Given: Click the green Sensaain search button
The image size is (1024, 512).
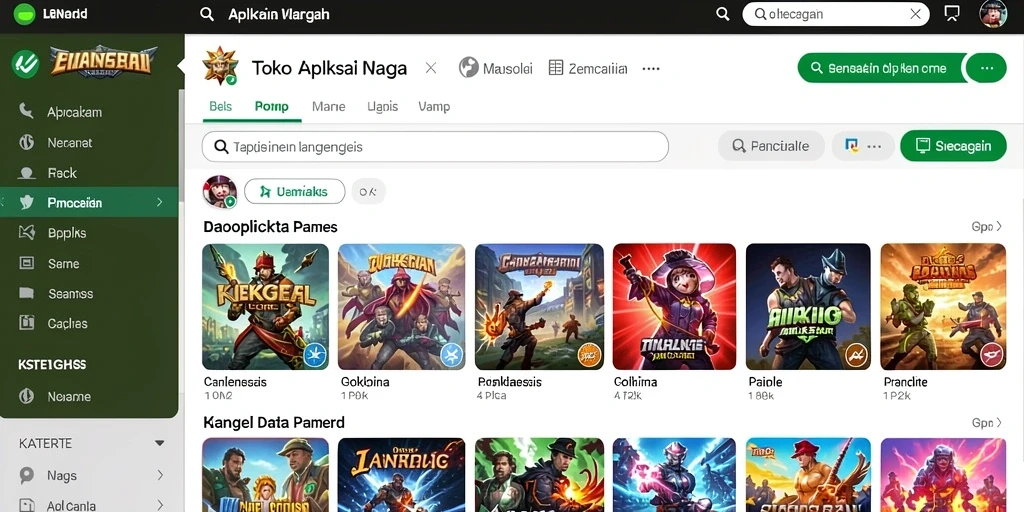Looking at the screenshot, I should (878, 68).
